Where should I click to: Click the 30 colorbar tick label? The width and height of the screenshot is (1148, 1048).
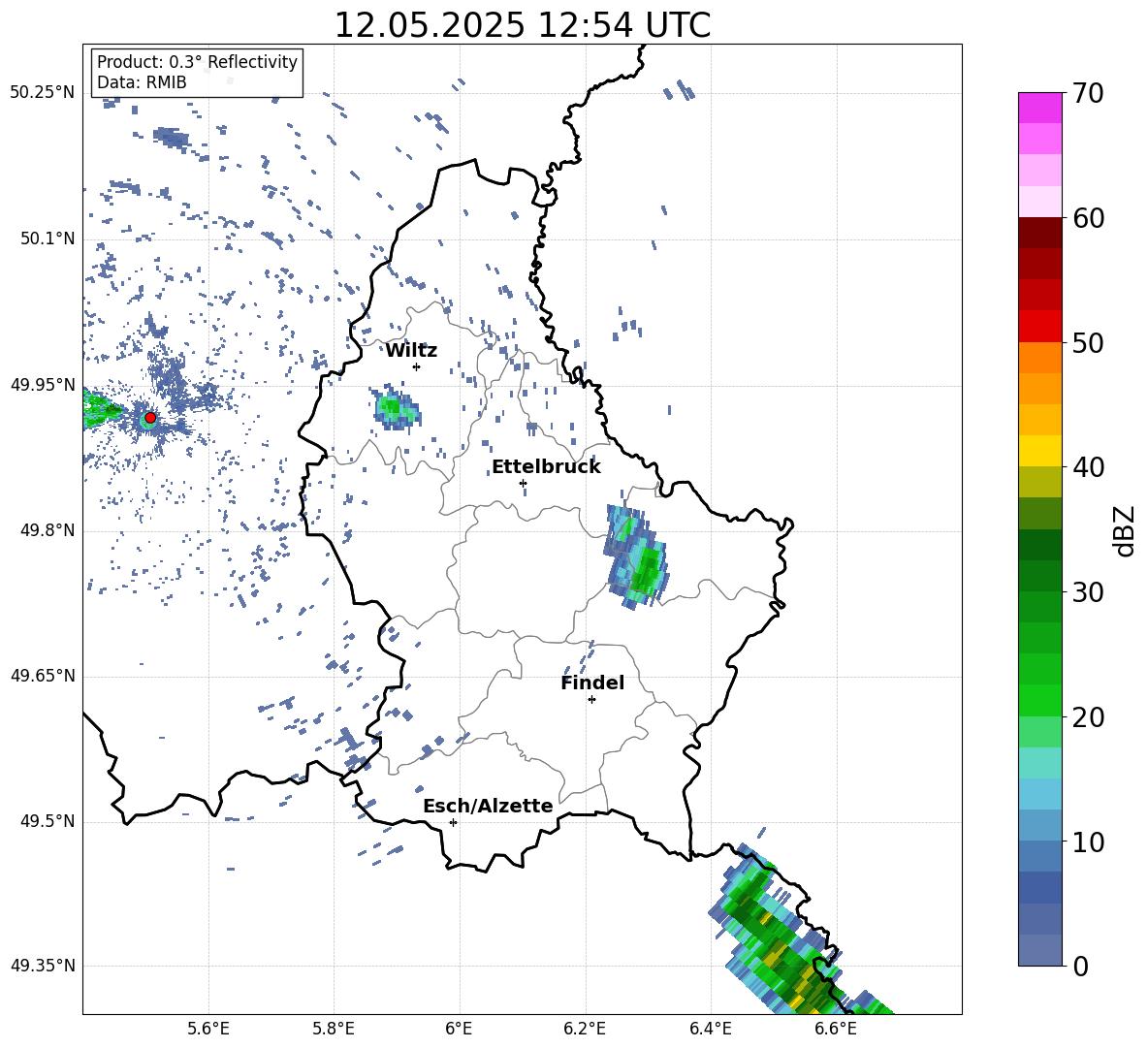click(x=1088, y=592)
